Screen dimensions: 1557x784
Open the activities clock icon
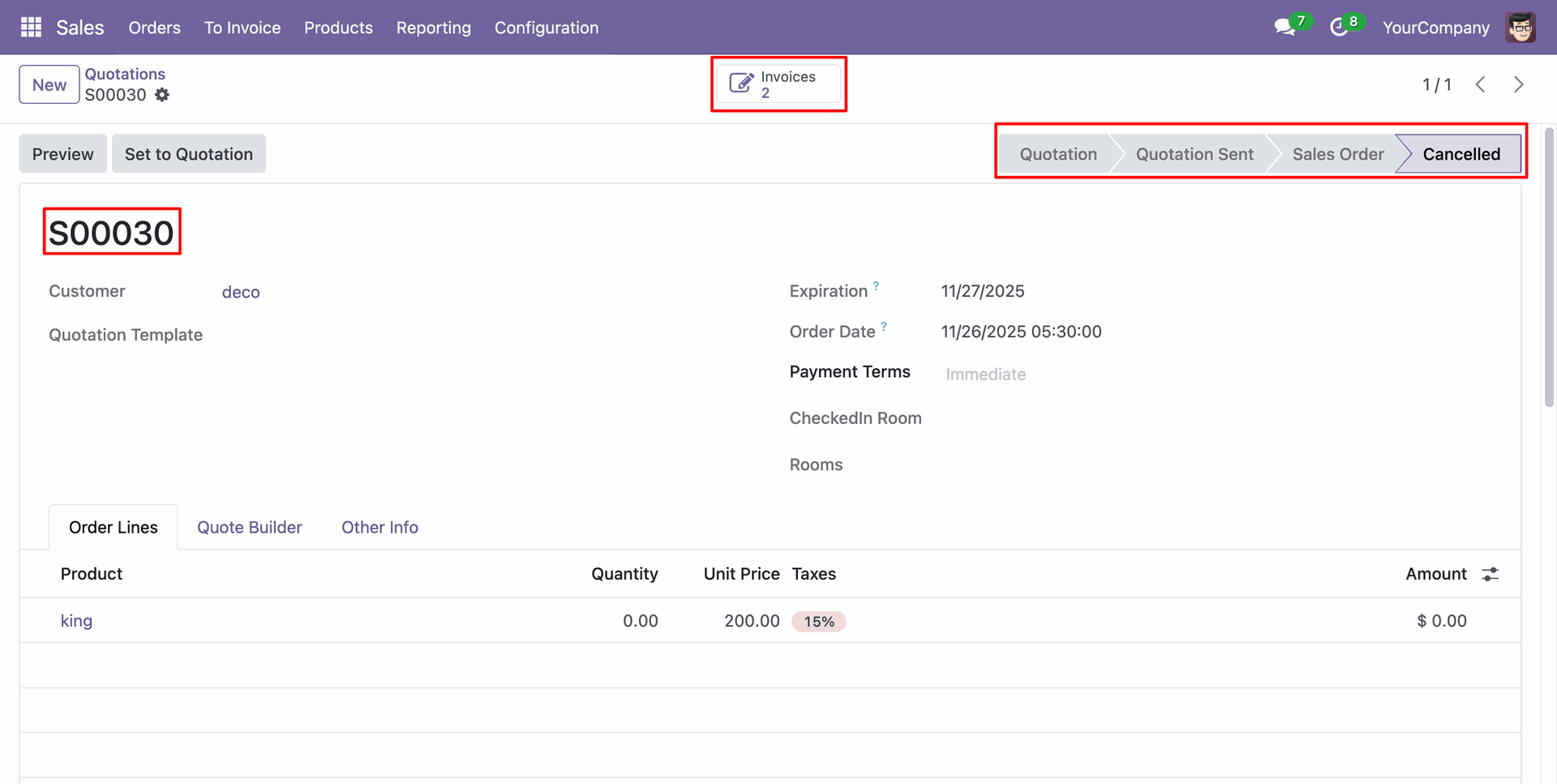(1339, 28)
